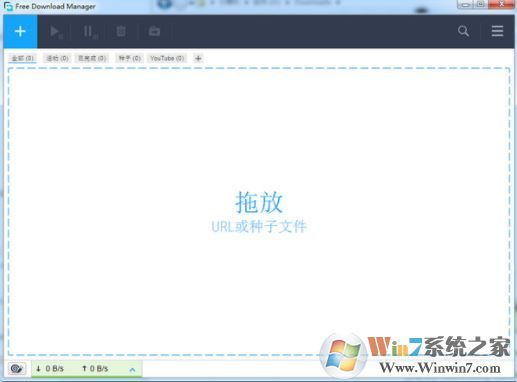Switch to the 种子 (0) tab

point(130,58)
